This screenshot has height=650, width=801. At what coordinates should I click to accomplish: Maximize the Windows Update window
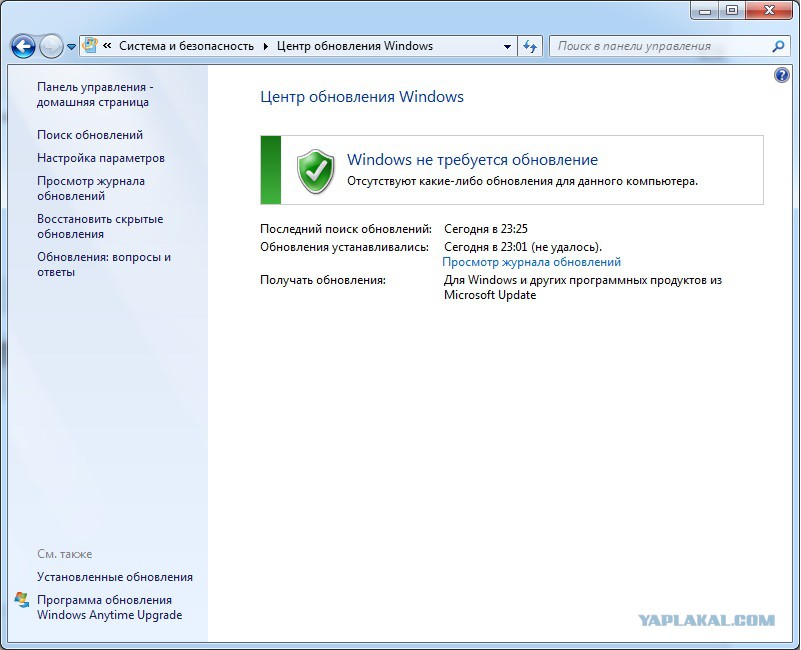tap(732, 10)
